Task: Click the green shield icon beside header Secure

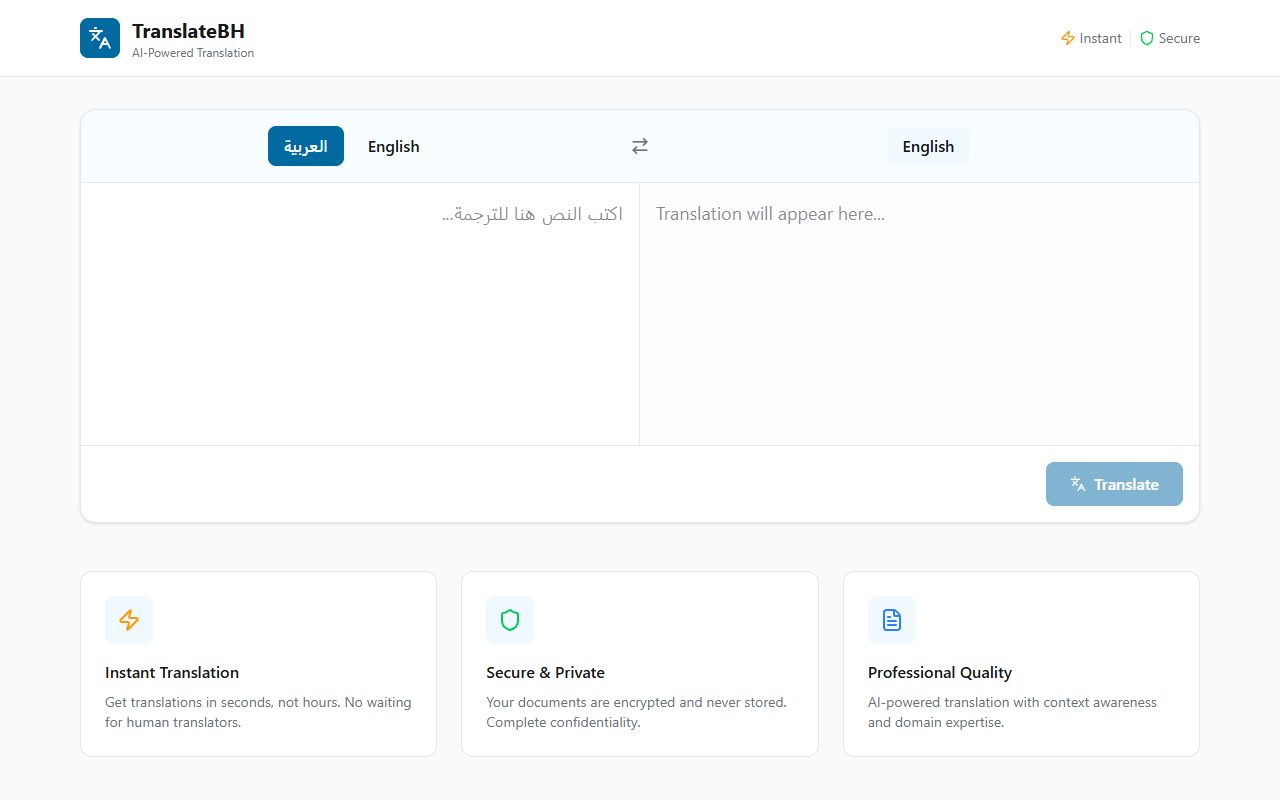Action: click(x=1147, y=38)
